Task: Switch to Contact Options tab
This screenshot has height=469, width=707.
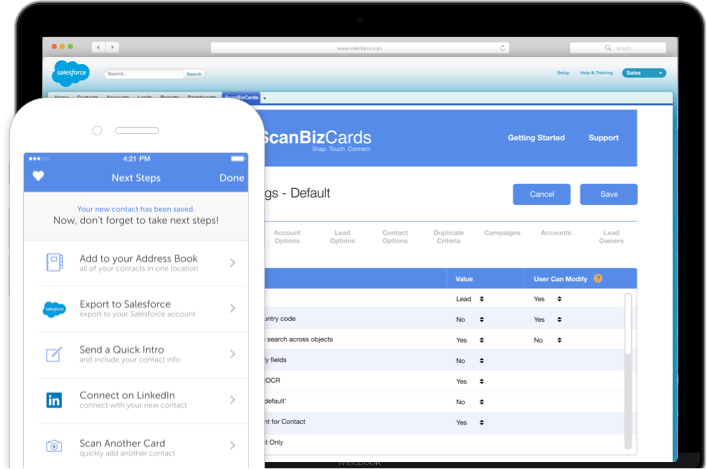Action: pos(395,237)
